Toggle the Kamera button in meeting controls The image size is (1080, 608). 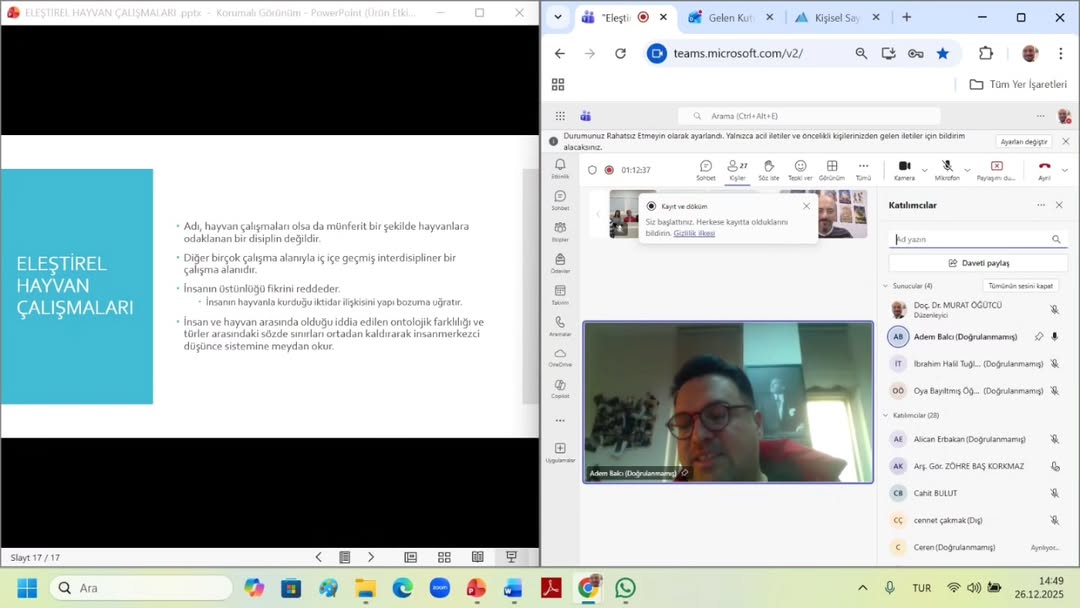click(904, 167)
